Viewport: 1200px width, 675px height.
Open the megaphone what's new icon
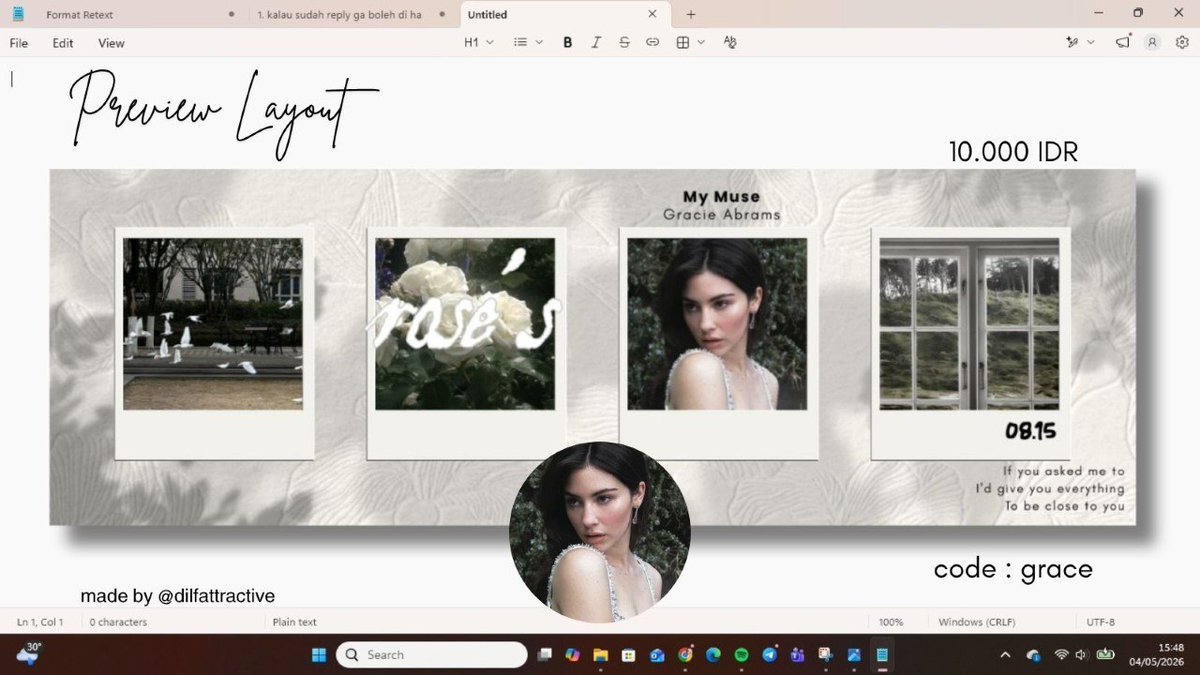click(x=1123, y=42)
